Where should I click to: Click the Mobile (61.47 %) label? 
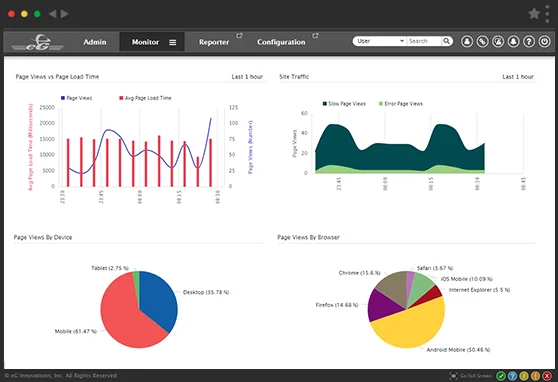point(75,331)
